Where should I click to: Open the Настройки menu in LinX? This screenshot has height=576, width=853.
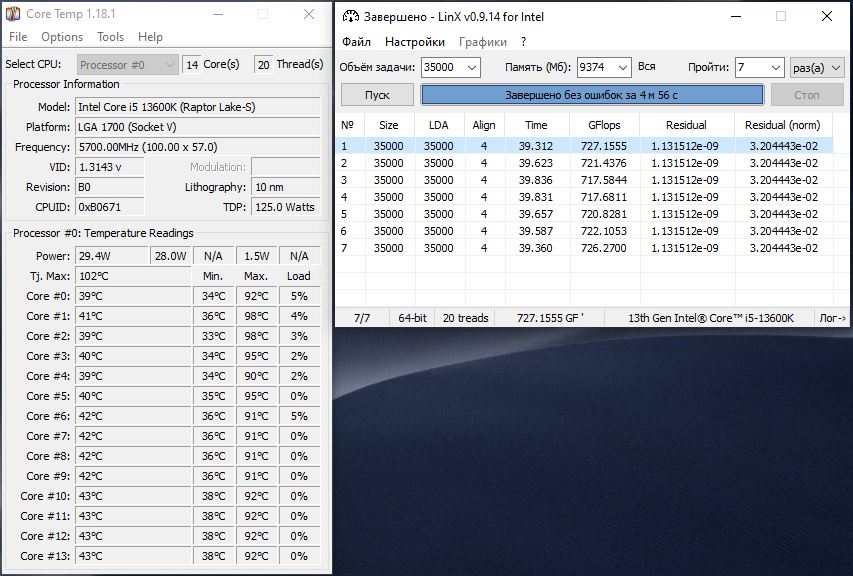point(415,42)
